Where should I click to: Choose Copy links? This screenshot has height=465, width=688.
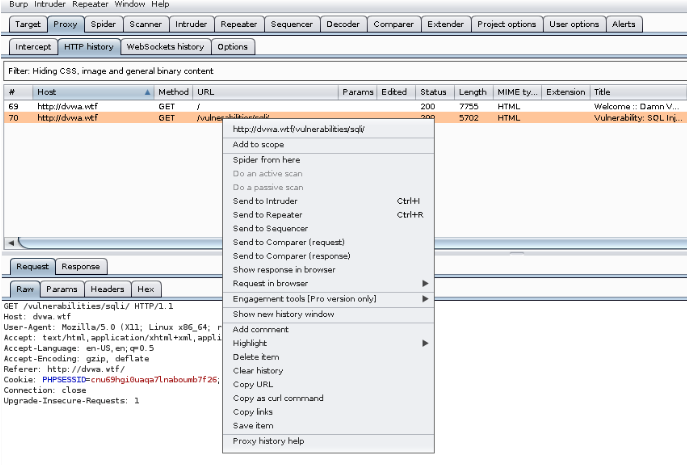click(329, 412)
